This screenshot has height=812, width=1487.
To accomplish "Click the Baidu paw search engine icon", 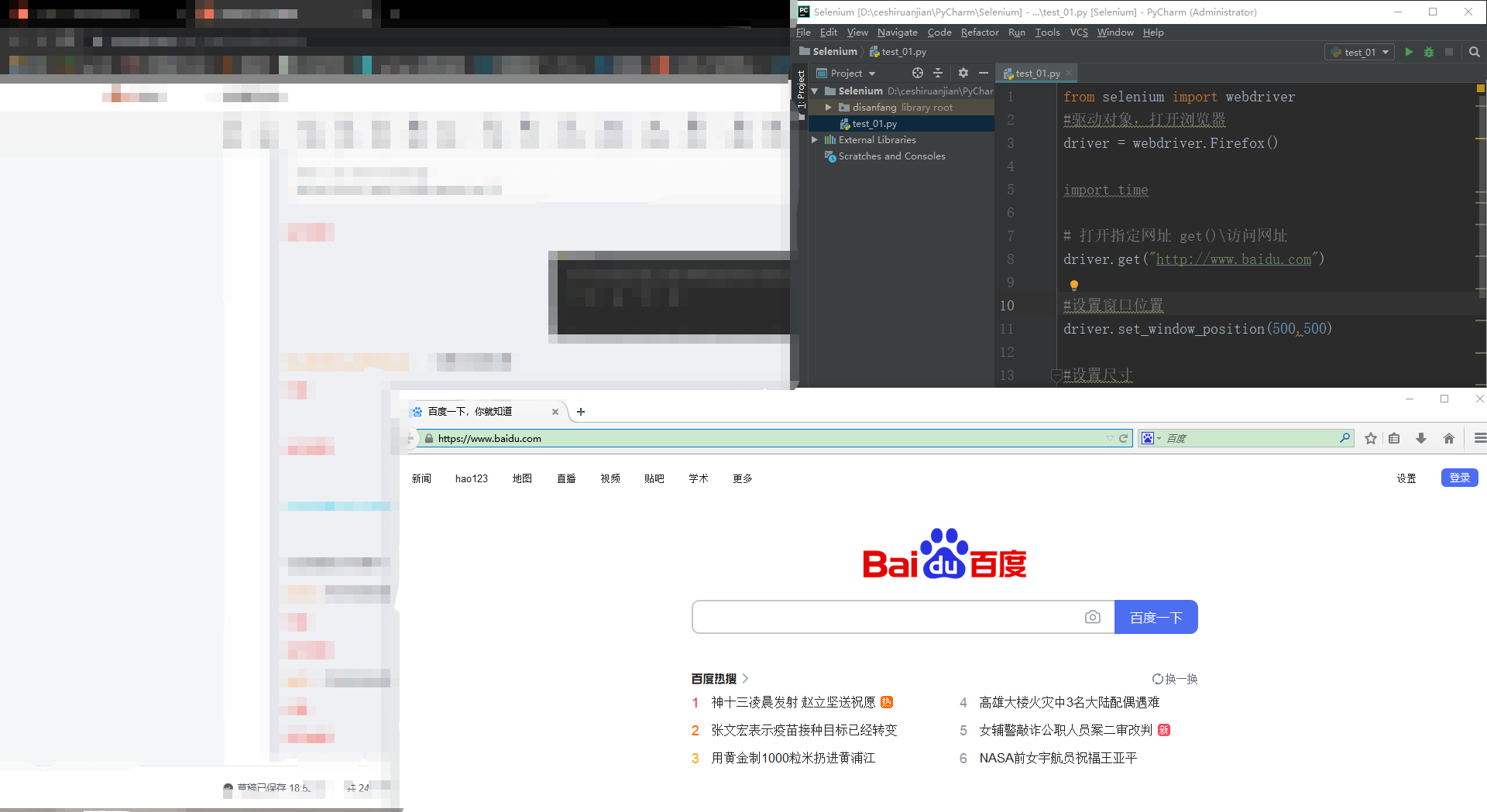I will [1148, 438].
